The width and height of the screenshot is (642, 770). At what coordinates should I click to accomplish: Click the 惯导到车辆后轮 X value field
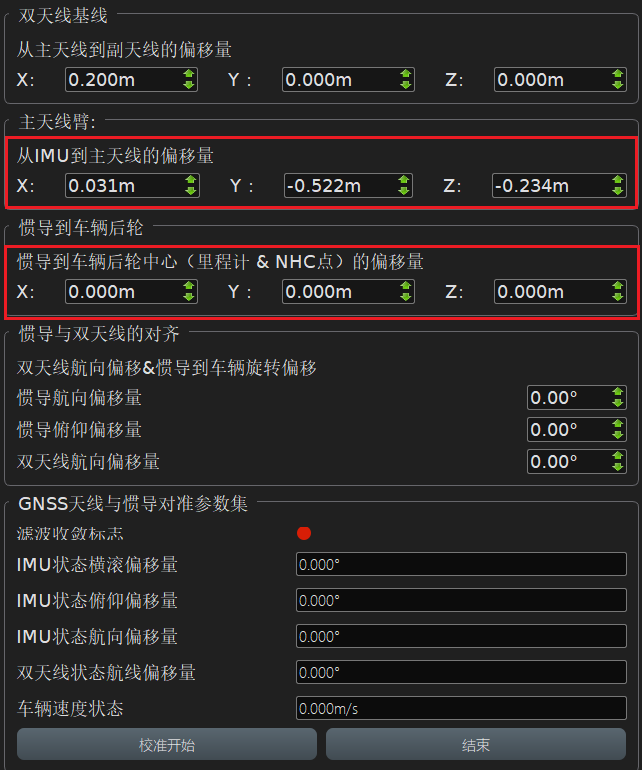[131, 292]
